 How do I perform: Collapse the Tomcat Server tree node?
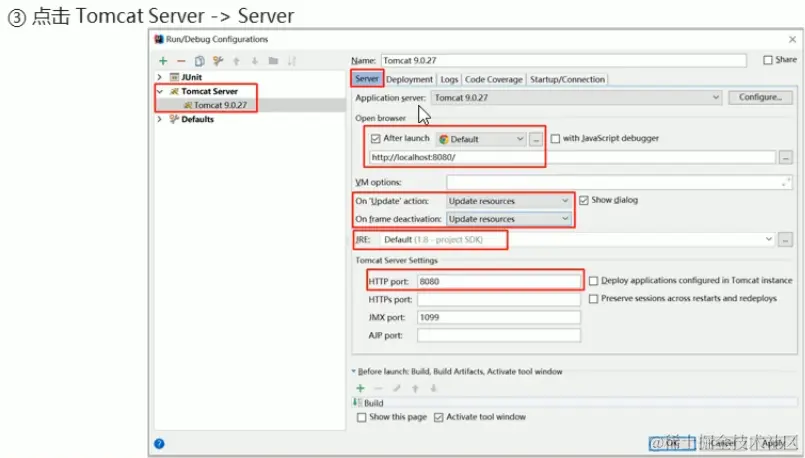(160, 91)
